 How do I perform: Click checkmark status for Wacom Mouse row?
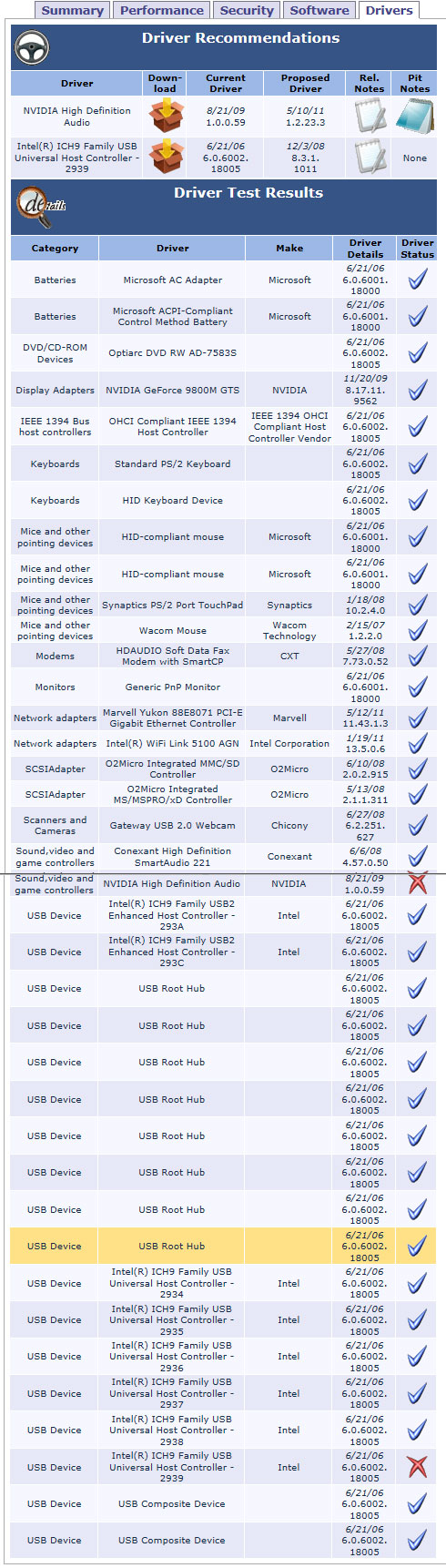pos(418,630)
